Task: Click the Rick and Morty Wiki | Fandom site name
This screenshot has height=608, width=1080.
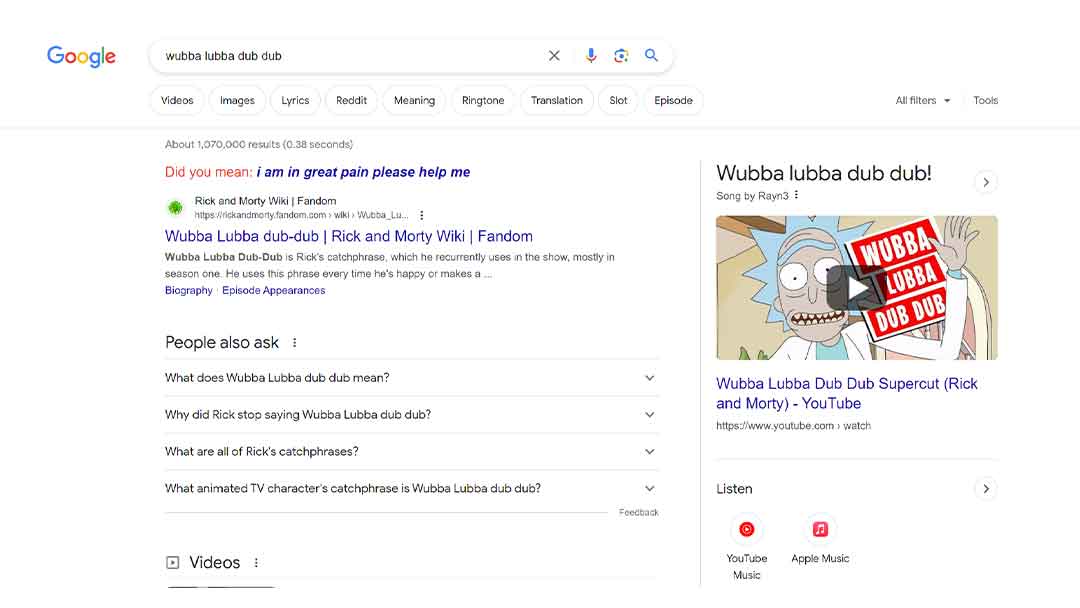Action: point(265,201)
